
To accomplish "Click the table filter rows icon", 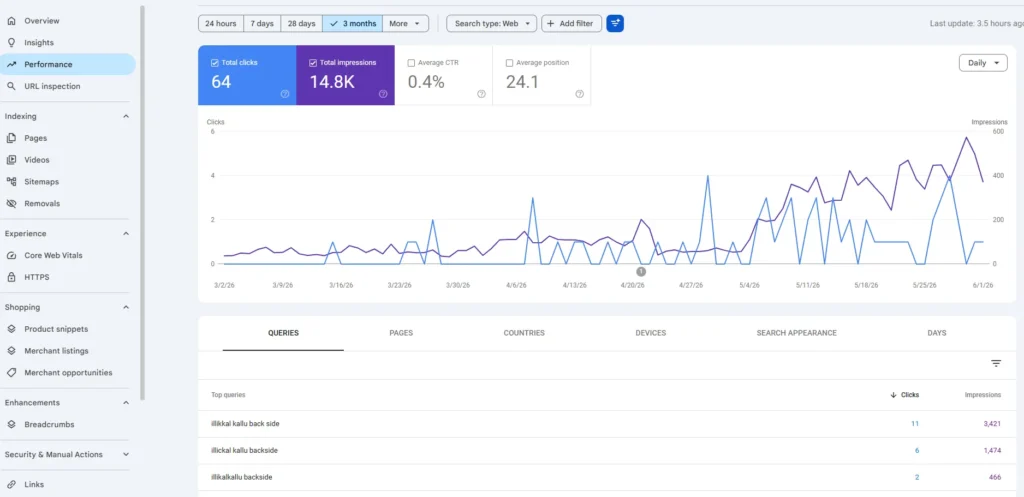I will (x=996, y=364).
